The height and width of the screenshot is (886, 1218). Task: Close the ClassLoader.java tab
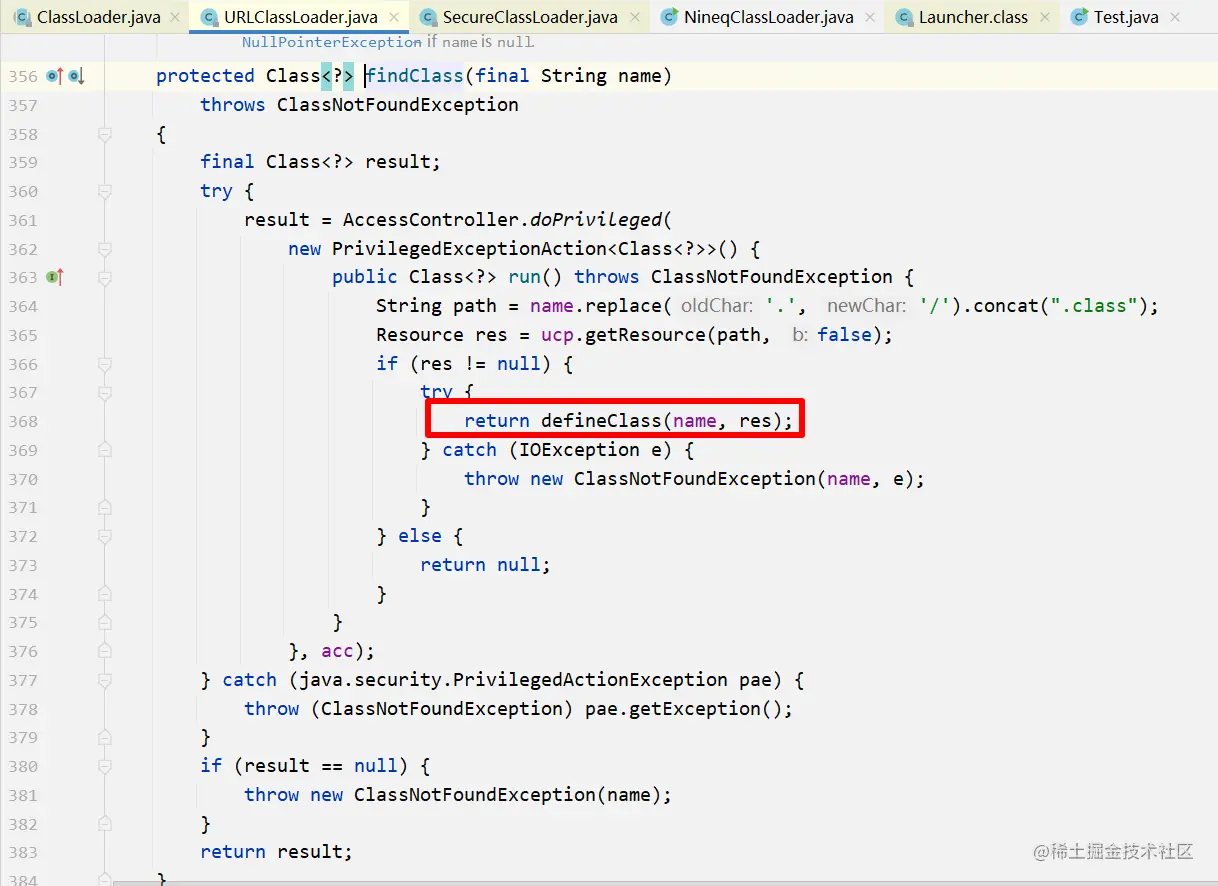(175, 17)
